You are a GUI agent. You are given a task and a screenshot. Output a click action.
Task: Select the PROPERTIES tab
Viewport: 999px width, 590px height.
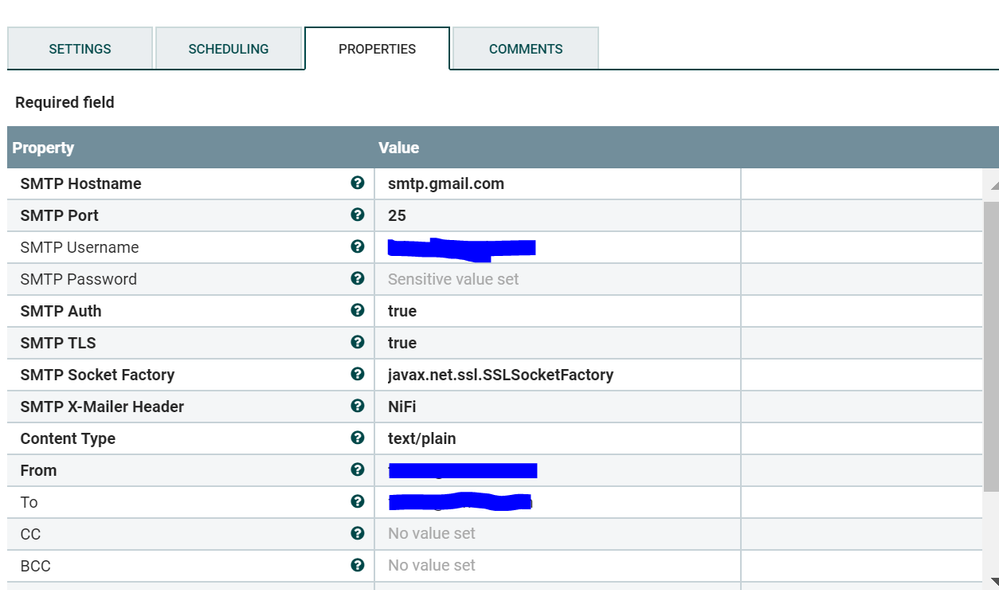click(377, 48)
